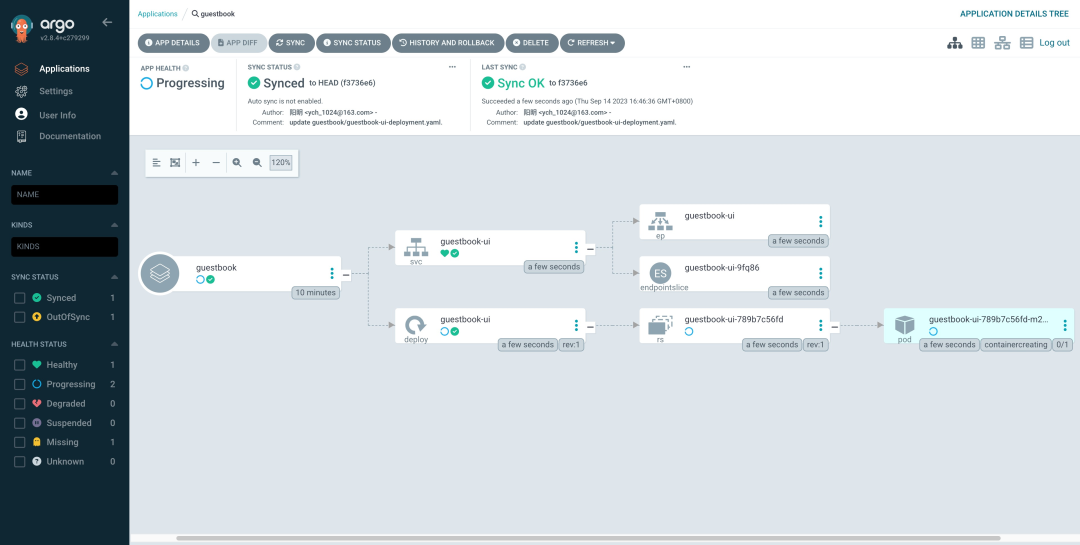Image resolution: width=1080 pixels, height=545 pixels.
Task: Collapse the HEALTH STATUS filter section
Action: [114, 345]
